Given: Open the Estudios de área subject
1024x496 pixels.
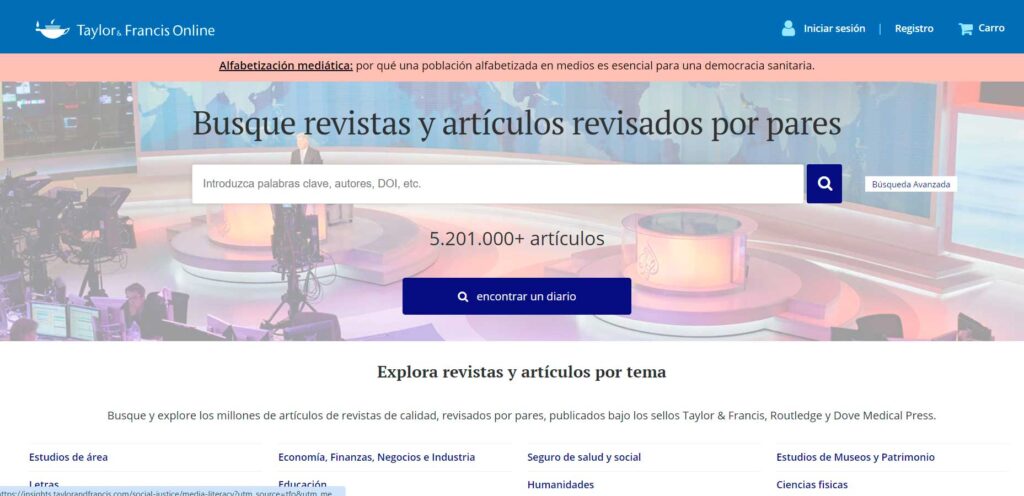Looking at the screenshot, I should pyautogui.click(x=68, y=457).
